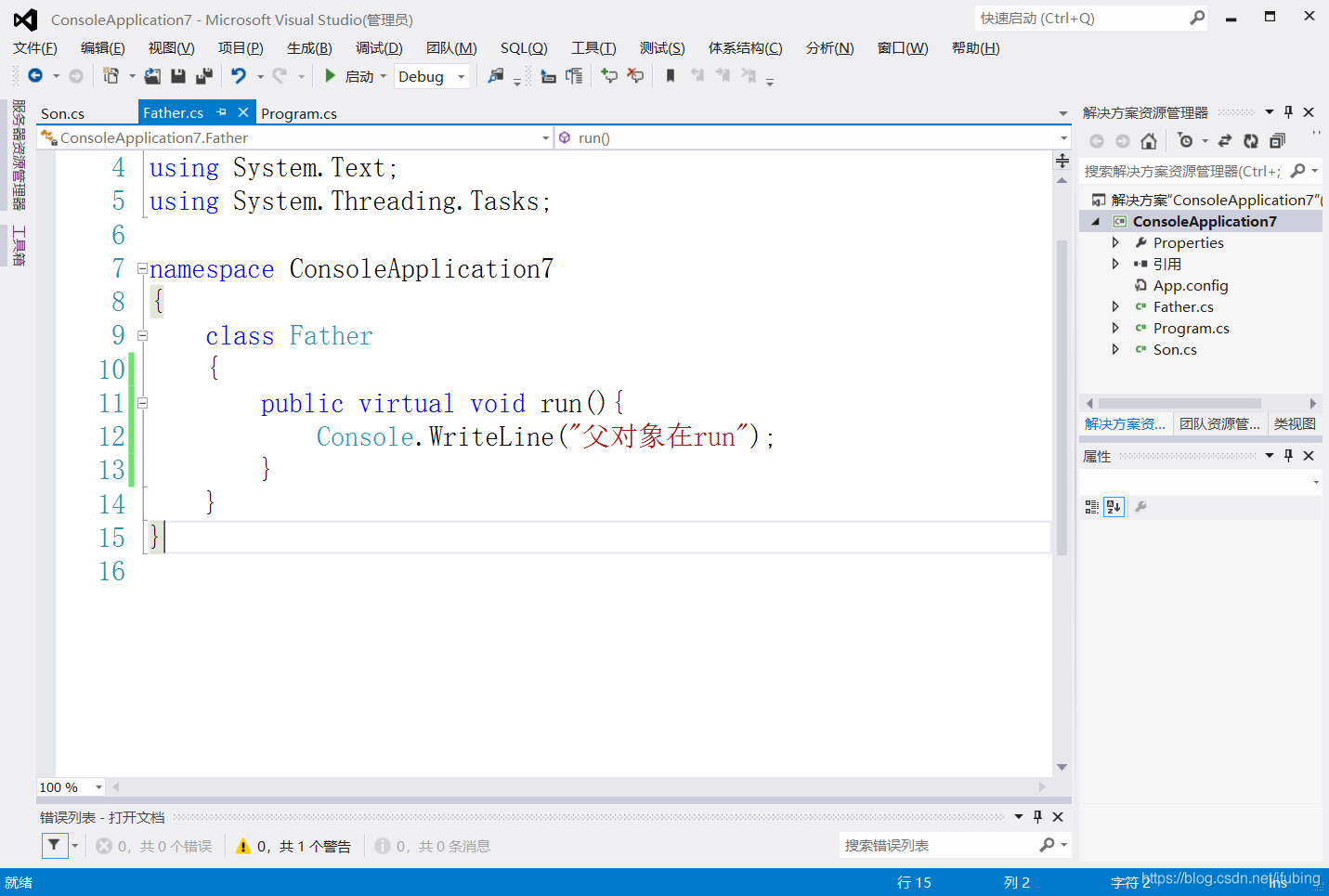Image resolution: width=1329 pixels, height=896 pixels.
Task: Start debugging with the green play button
Action: 330,75
